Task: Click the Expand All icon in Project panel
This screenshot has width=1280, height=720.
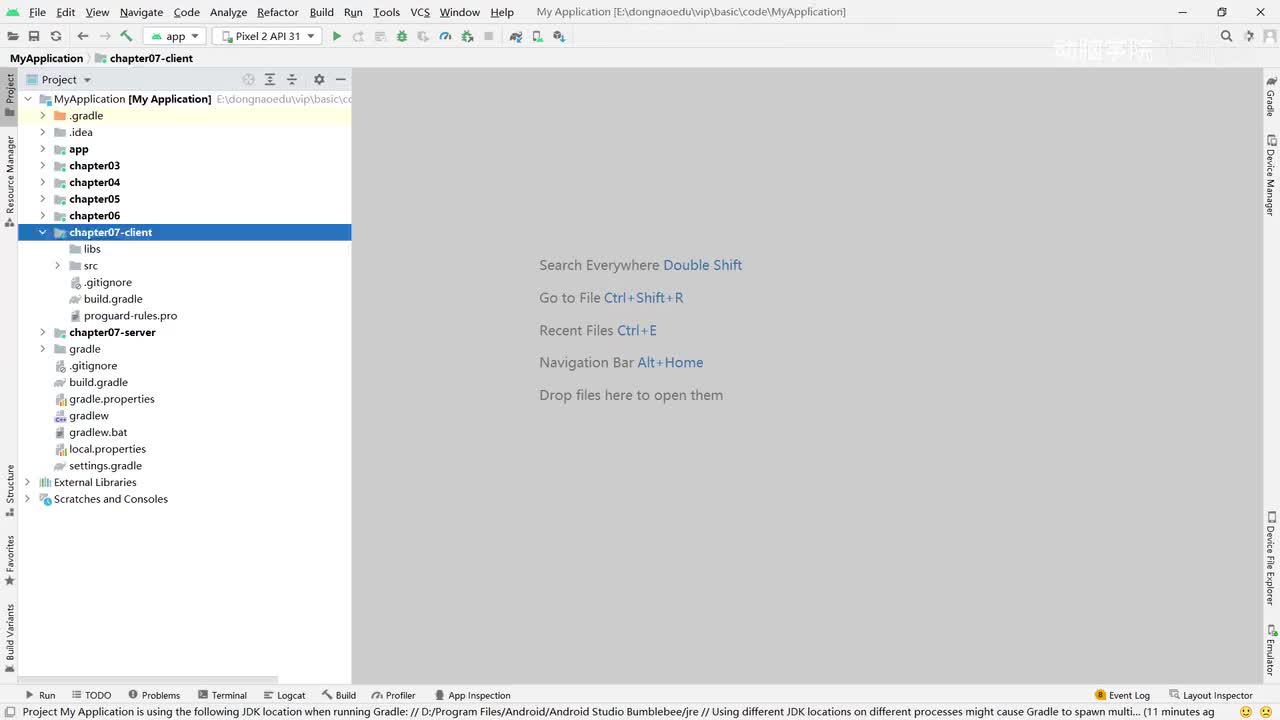Action: pyautogui.click(x=270, y=79)
